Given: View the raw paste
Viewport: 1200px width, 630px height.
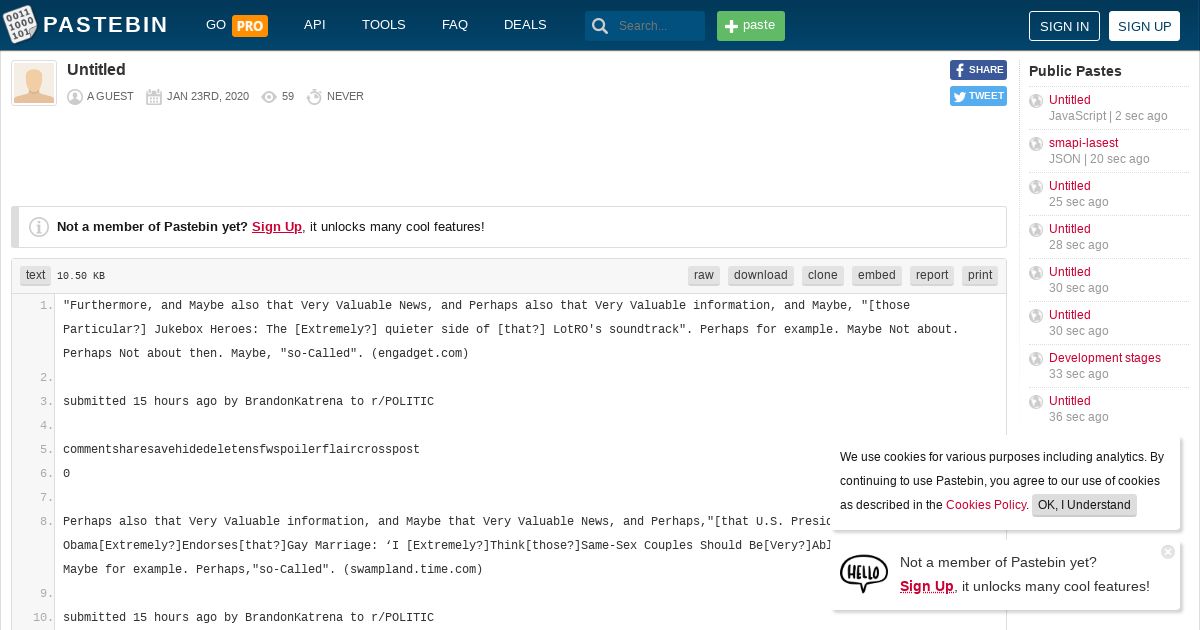Looking at the screenshot, I should pos(704,275).
